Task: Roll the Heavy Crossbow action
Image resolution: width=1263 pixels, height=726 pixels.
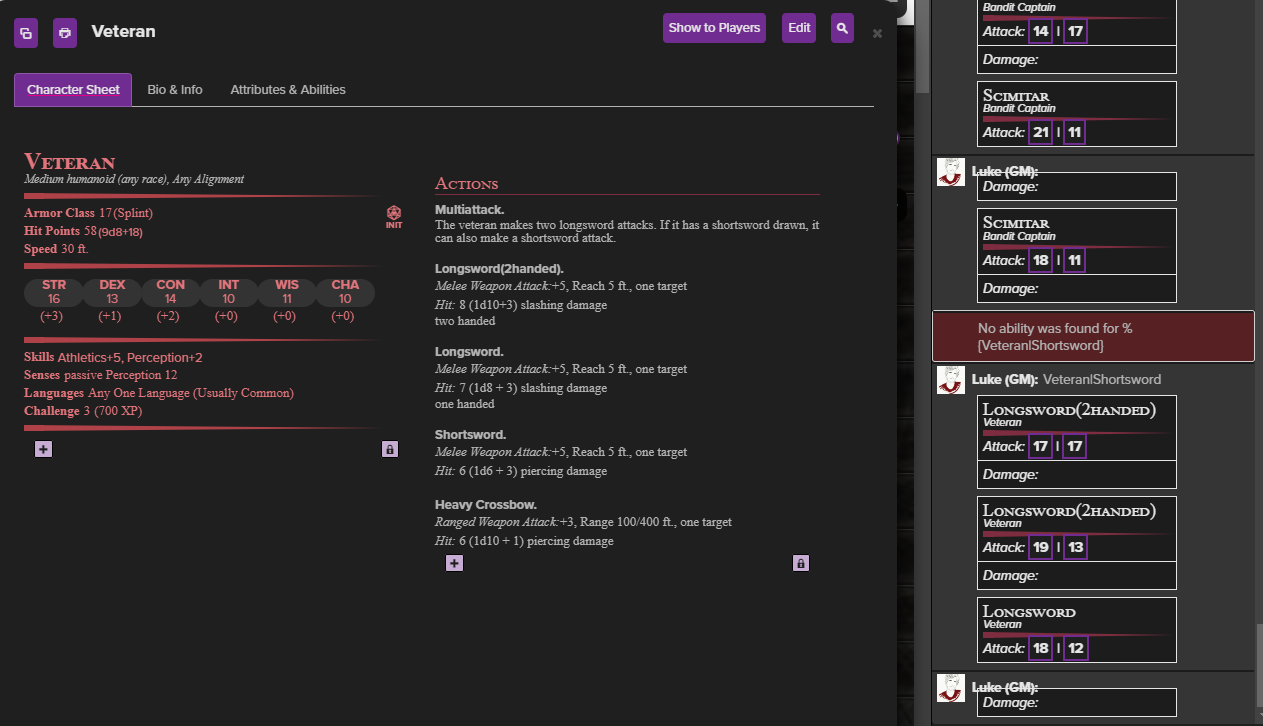Action: (486, 505)
